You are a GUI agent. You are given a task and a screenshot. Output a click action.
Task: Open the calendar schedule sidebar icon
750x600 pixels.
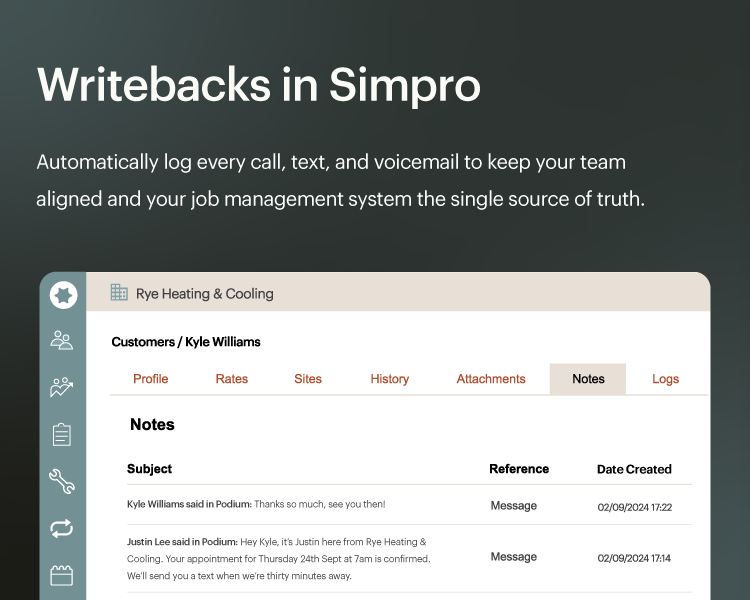click(62, 575)
